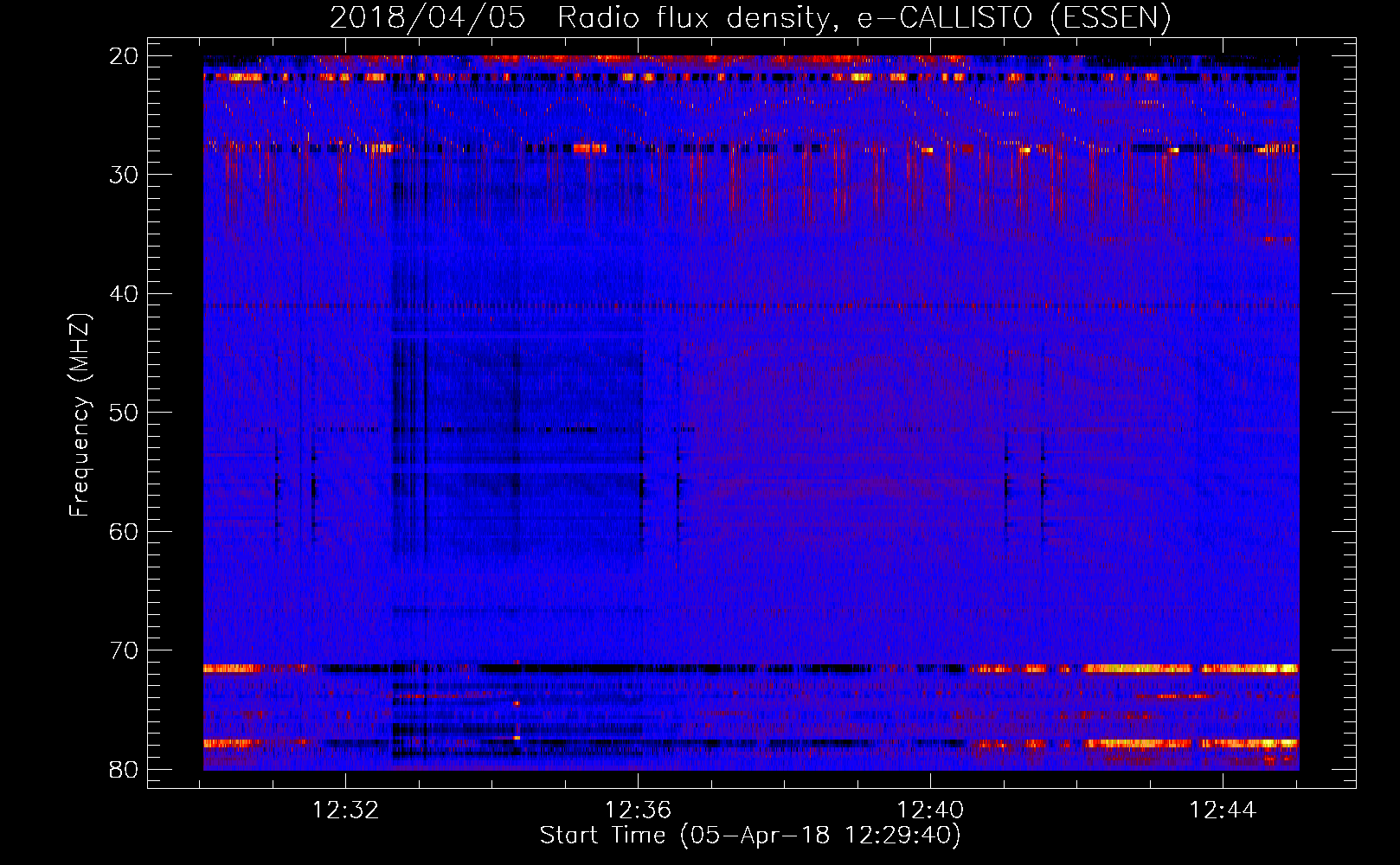The height and width of the screenshot is (865, 1400).
Task: Click the 12:40 time tick label
Action: tap(930, 811)
